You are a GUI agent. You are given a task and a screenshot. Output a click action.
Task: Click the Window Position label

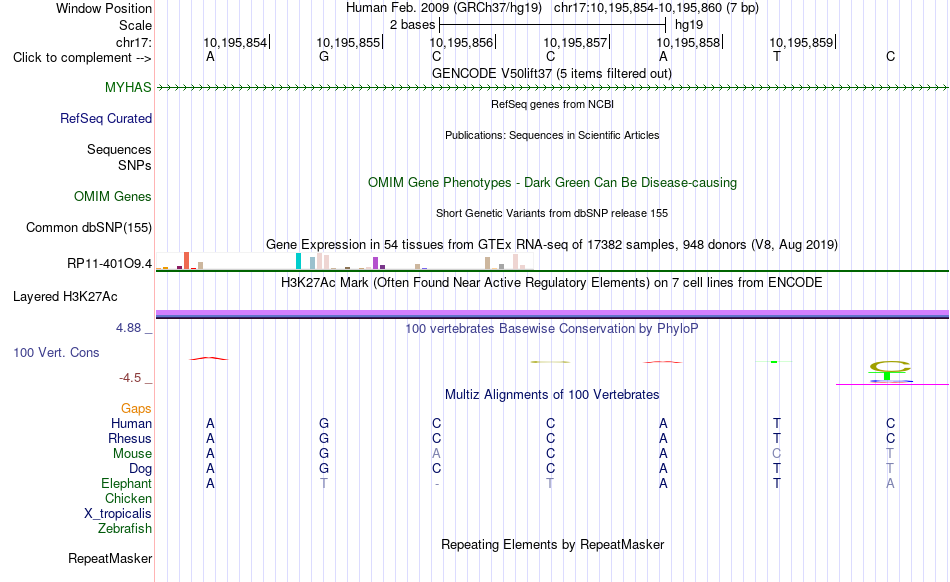coord(104,8)
